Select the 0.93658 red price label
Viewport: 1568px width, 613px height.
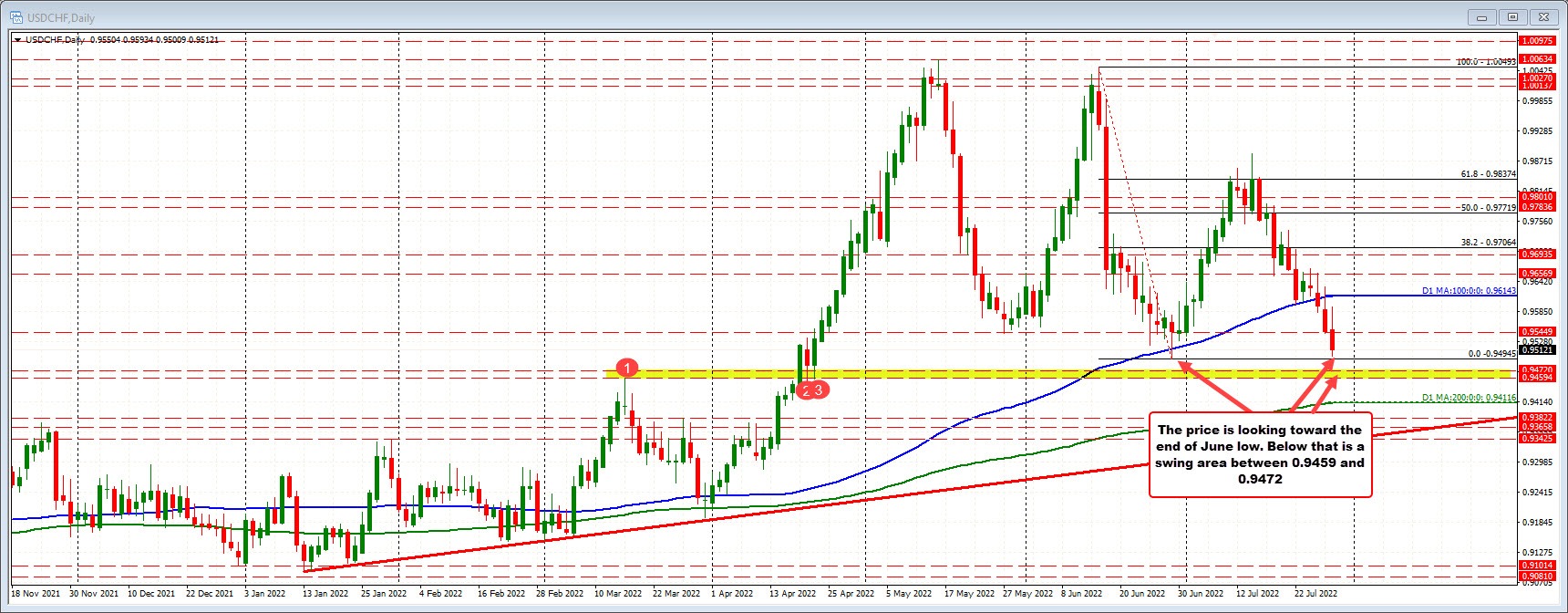click(1536, 427)
